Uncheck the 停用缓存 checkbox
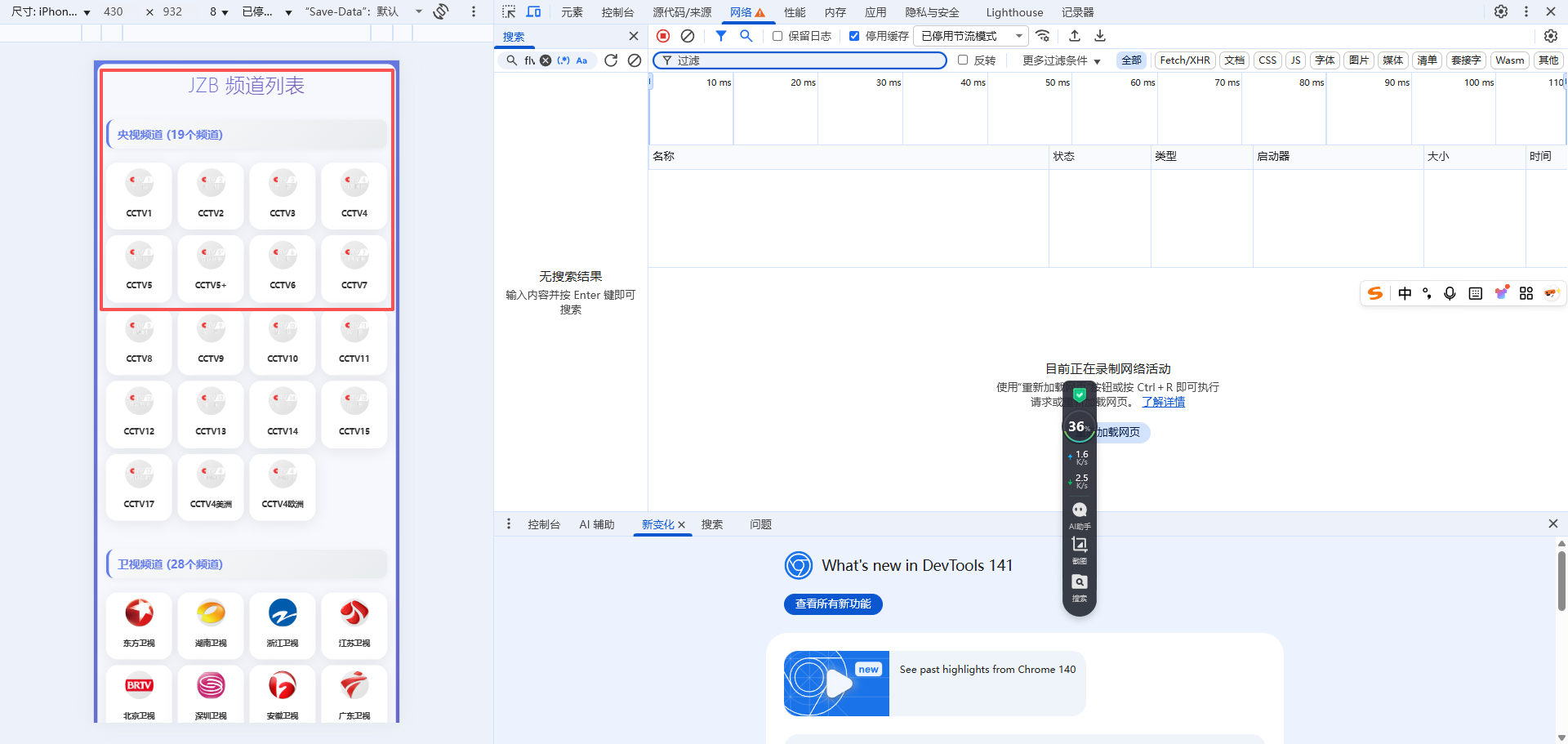Image resolution: width=1568 pixels, height=744 pixels. click(x=854, y=36)
